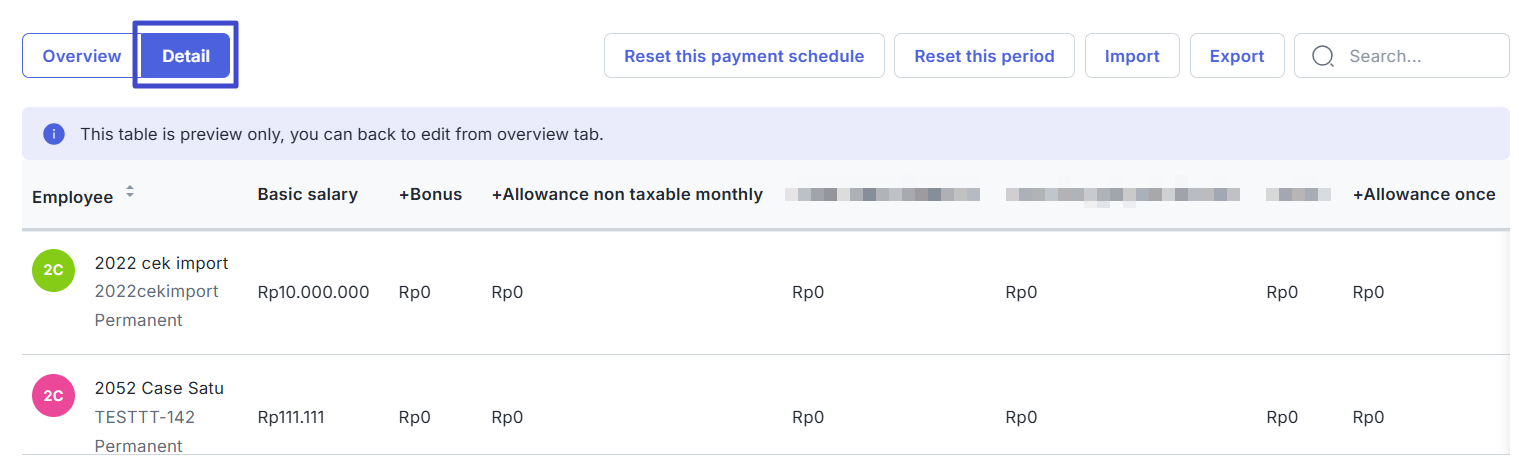Select the pink 2C avatar for 2052 Case Satu

pos(54,395)
